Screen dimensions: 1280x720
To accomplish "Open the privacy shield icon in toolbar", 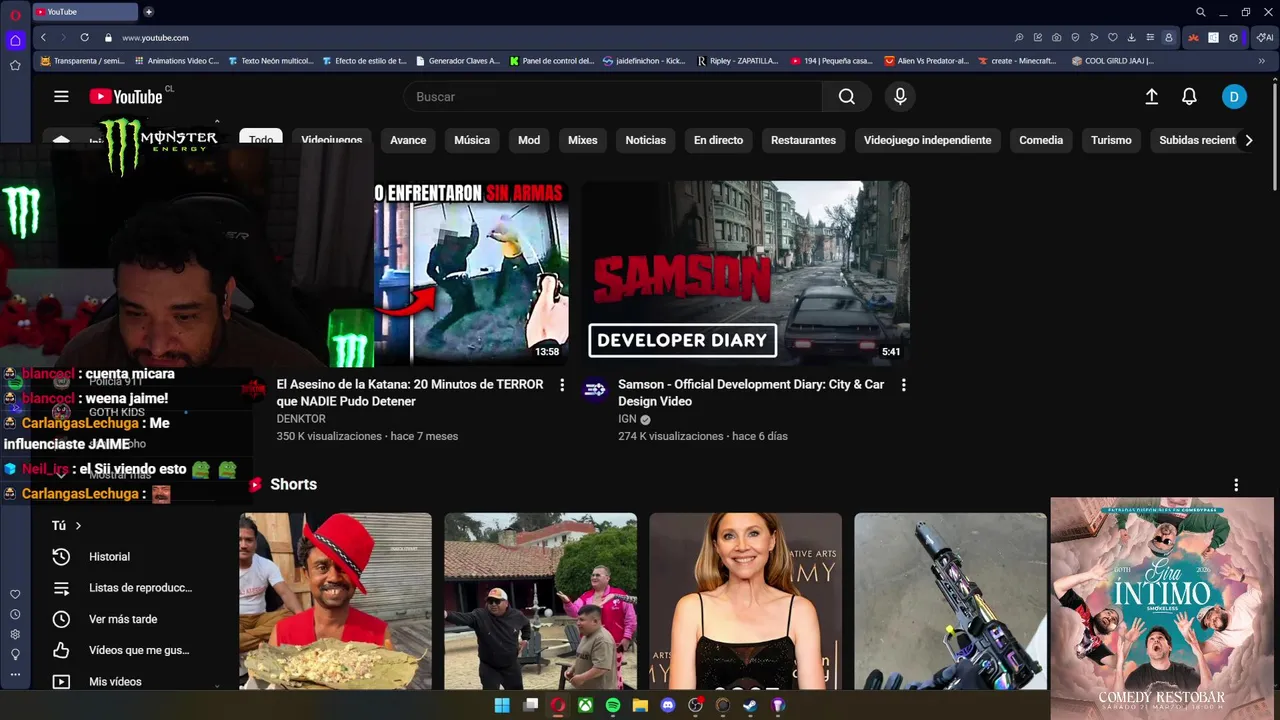I will point(1075,37).
